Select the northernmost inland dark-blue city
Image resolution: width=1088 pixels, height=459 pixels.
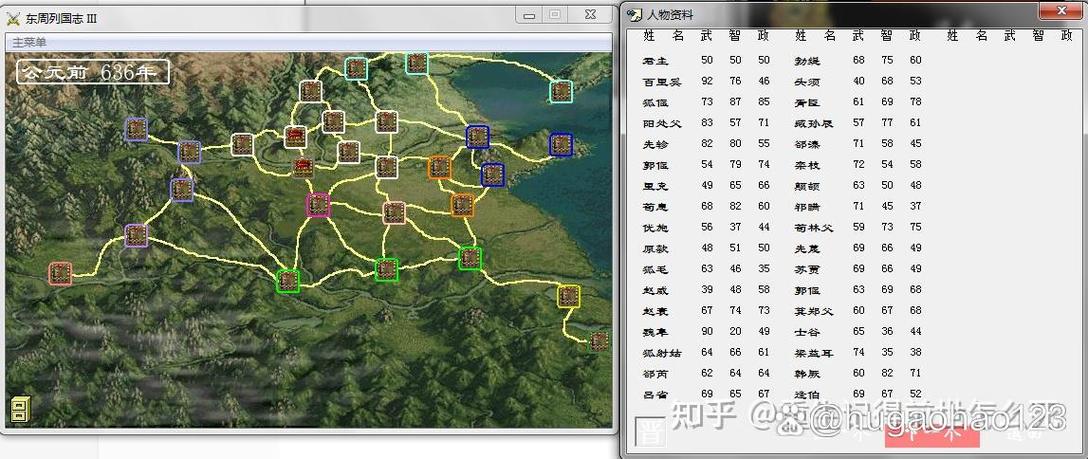(477, 137)
